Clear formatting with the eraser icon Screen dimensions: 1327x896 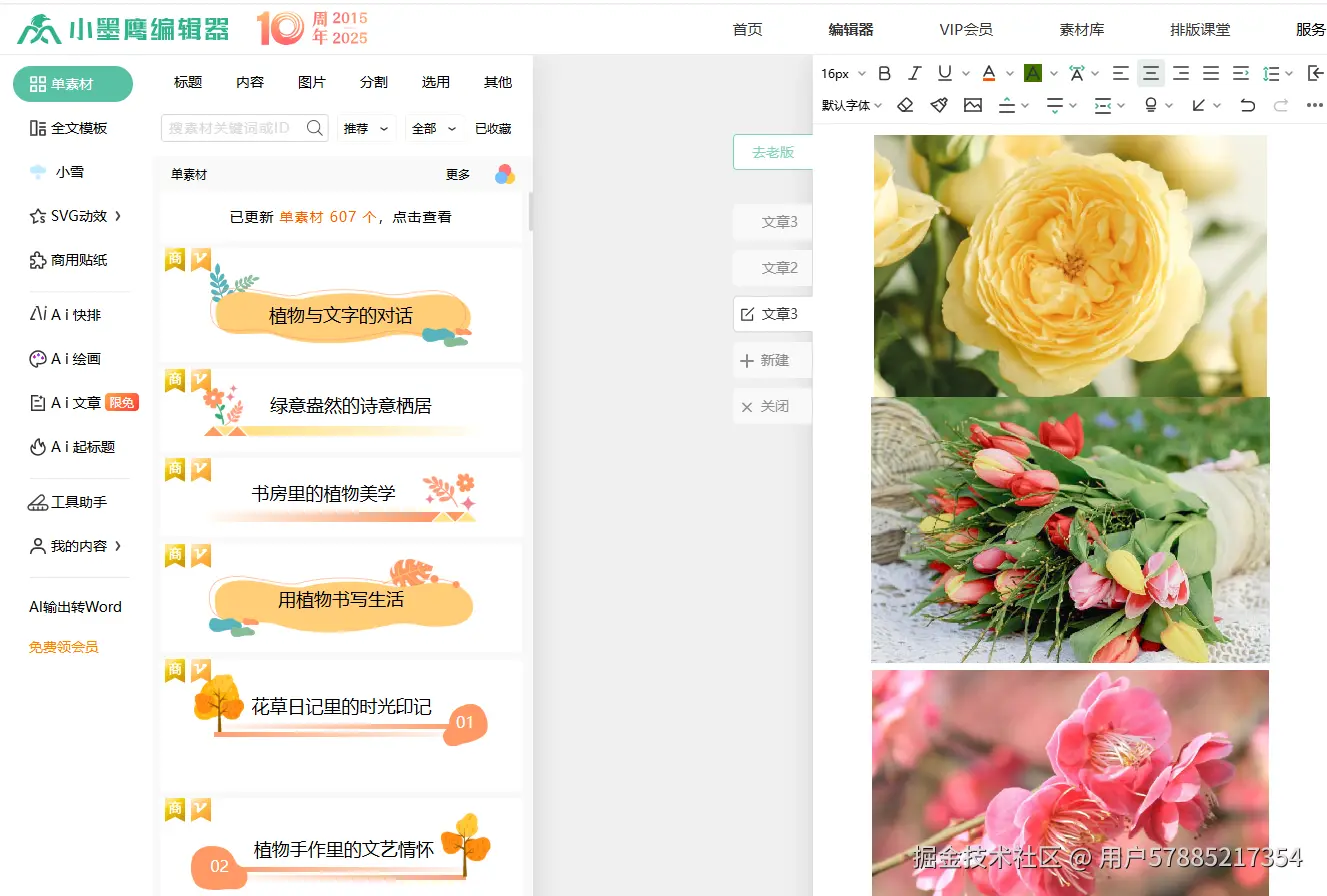tap(905, 105)
